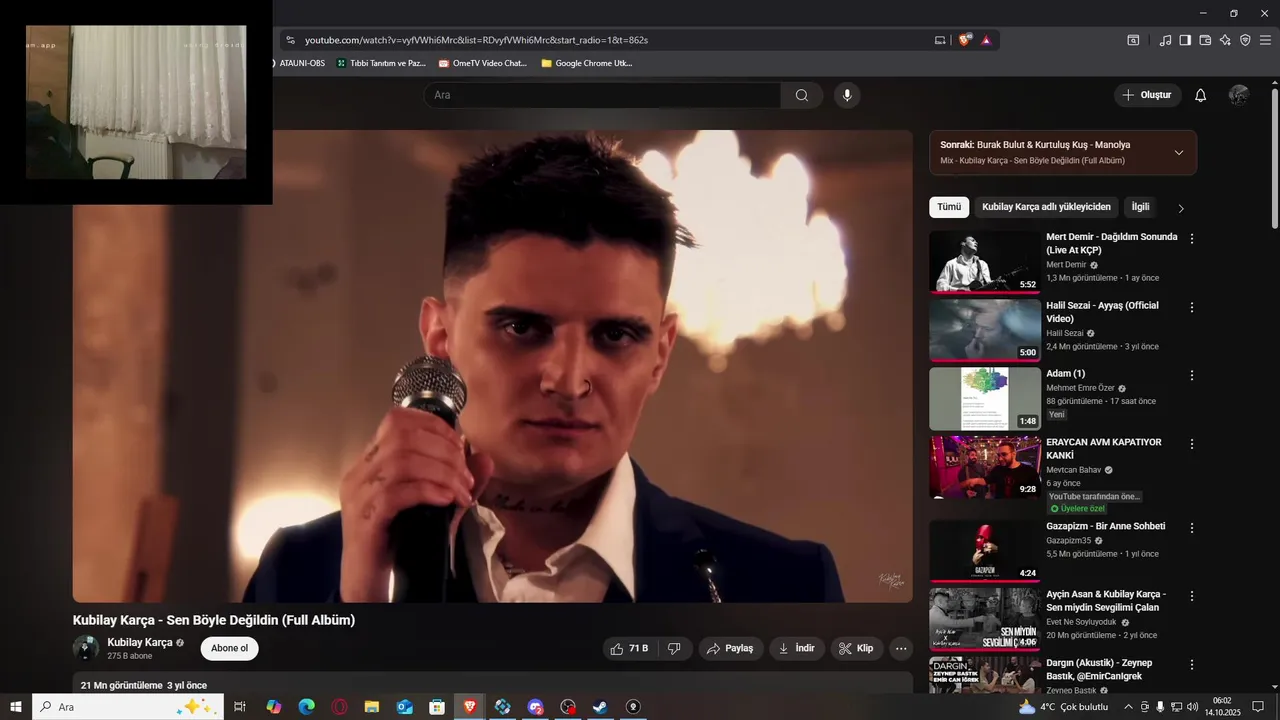1280x720 pixels.
Task: View site information icon in the address bar
Action: (290, 40)
